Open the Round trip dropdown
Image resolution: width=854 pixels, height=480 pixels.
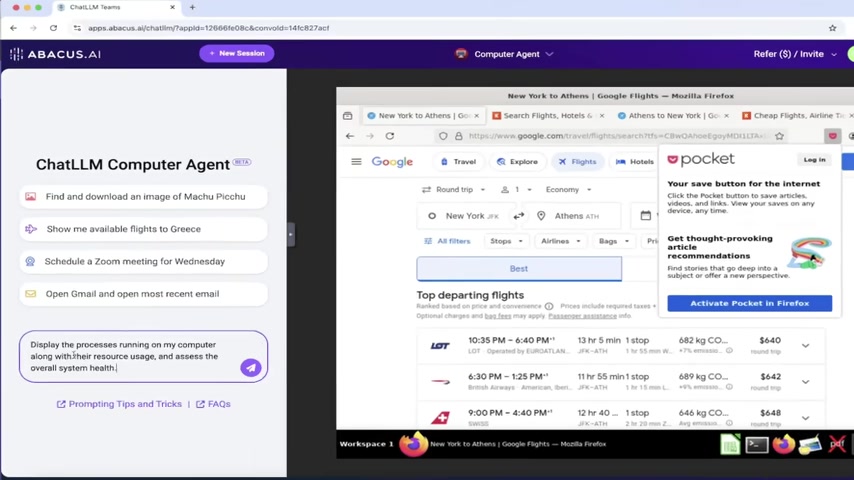(x=454, y=190)
